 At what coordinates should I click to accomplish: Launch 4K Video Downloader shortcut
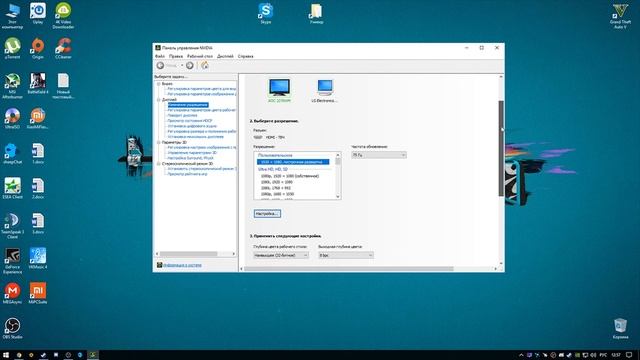click(x=63, y=16)
